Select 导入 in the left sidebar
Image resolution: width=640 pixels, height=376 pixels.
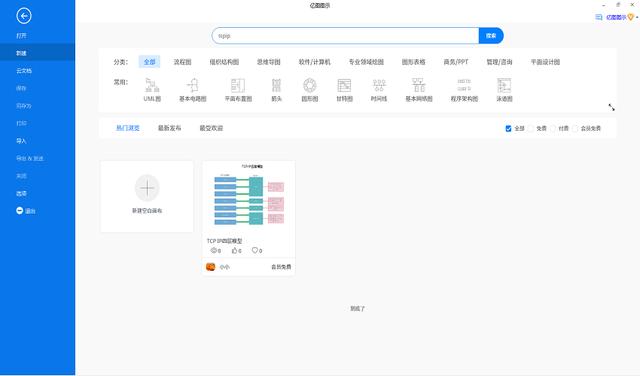tap(21, 141)
